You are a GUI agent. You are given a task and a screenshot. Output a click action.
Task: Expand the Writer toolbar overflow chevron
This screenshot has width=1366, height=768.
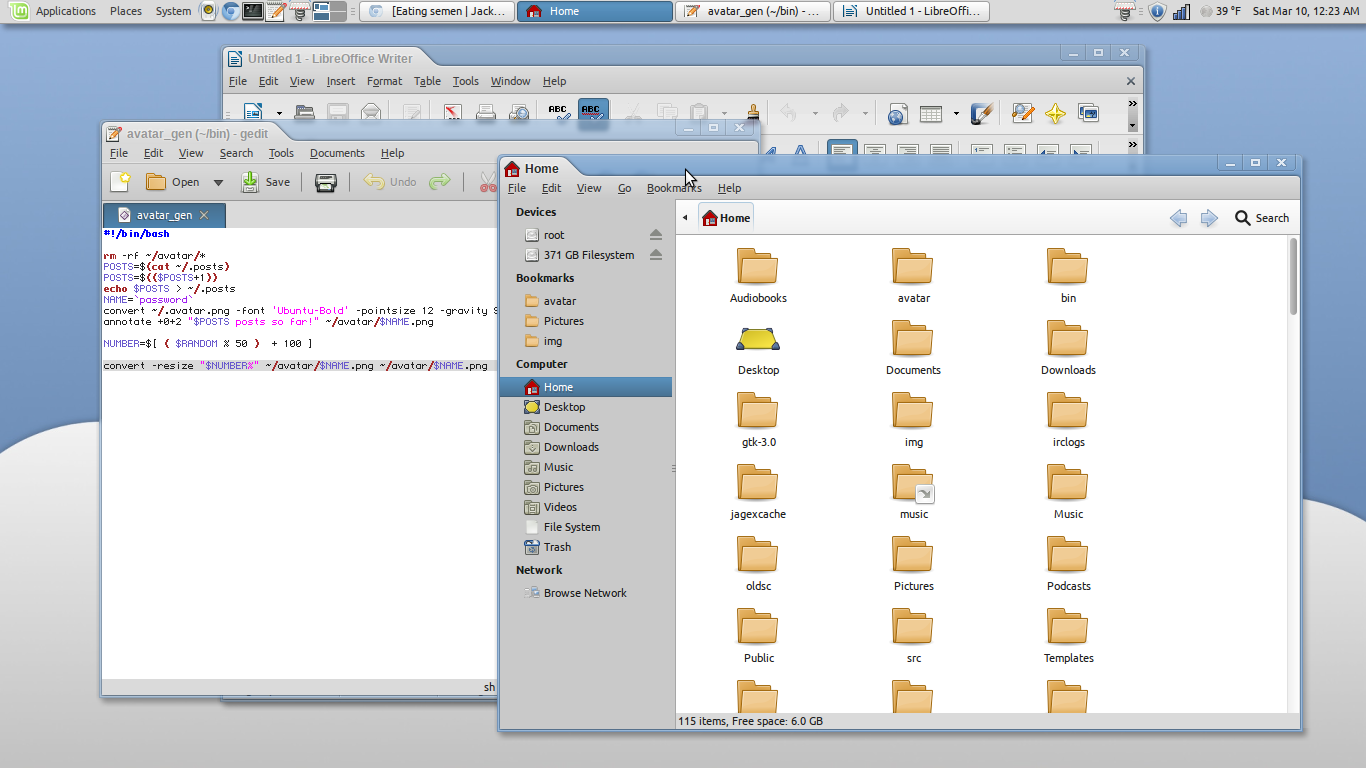1133,103
